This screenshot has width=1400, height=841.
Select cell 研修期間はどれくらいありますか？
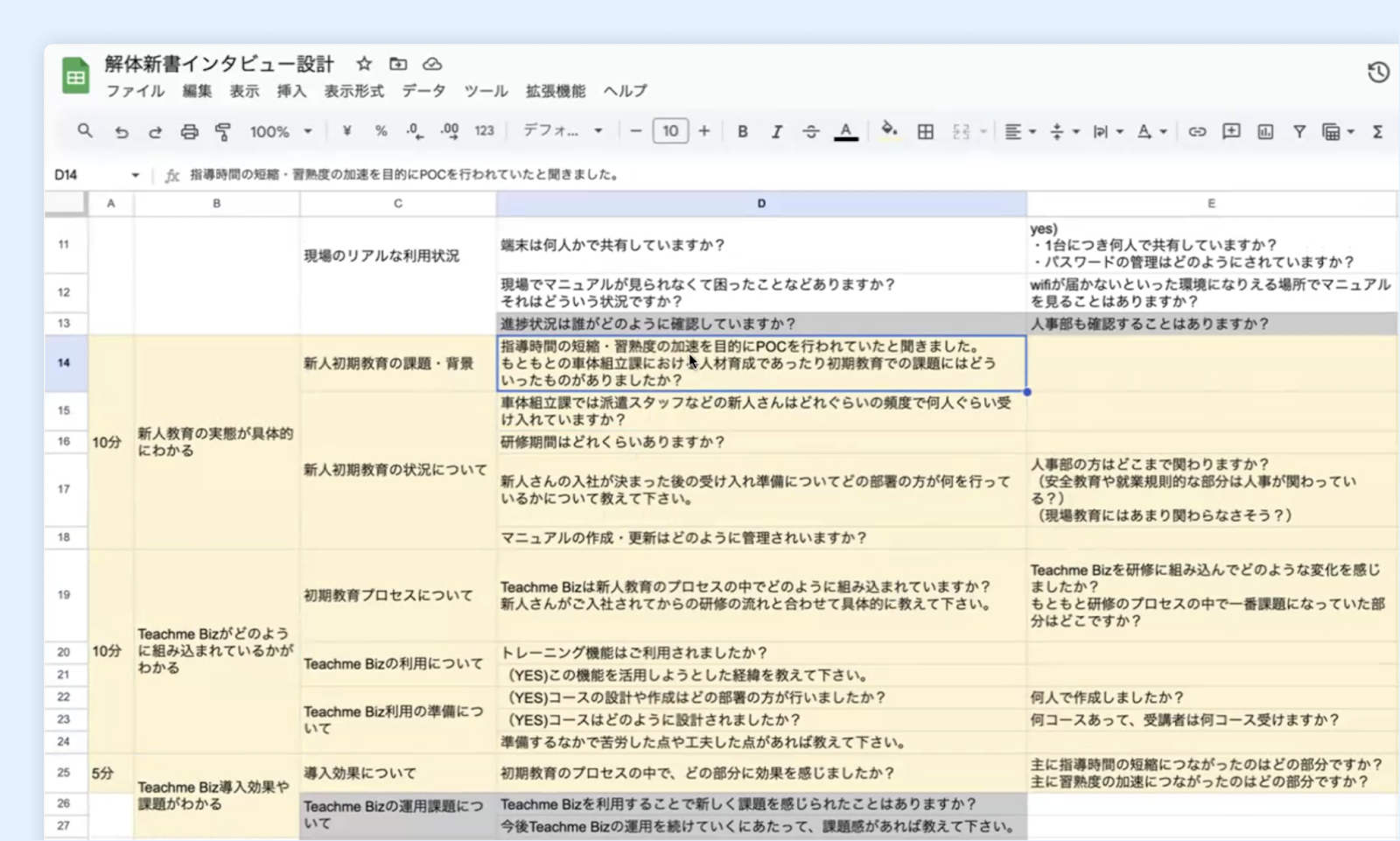pos(761,442)
